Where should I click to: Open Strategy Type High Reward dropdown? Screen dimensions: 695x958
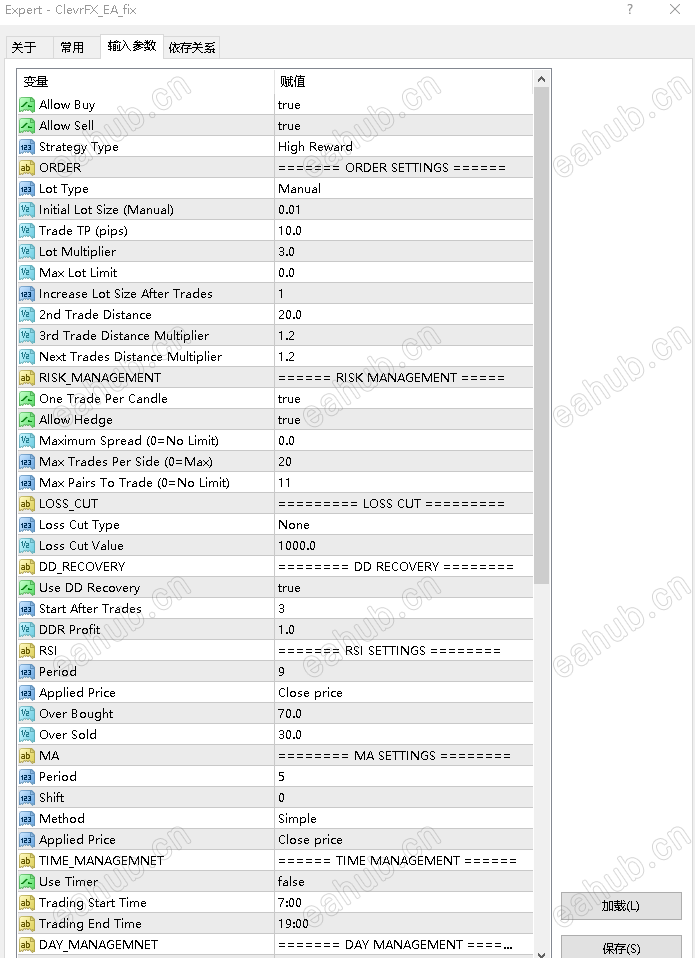[404, 147]
